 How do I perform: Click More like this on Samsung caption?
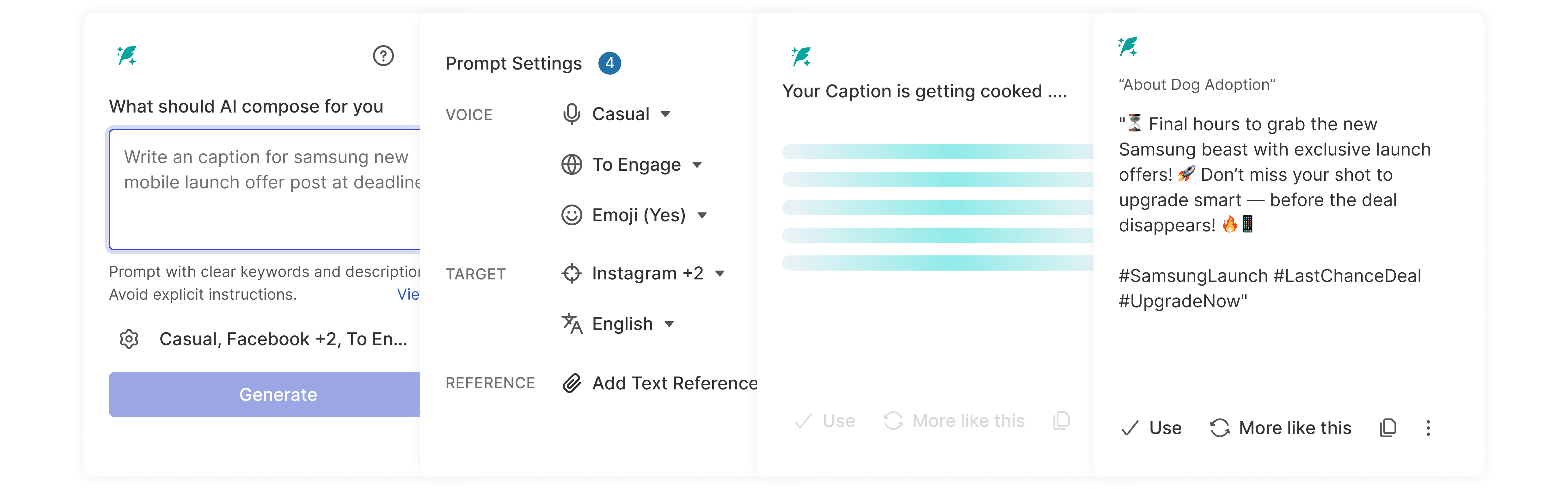pyautogui.click(x=1295, y=427)
